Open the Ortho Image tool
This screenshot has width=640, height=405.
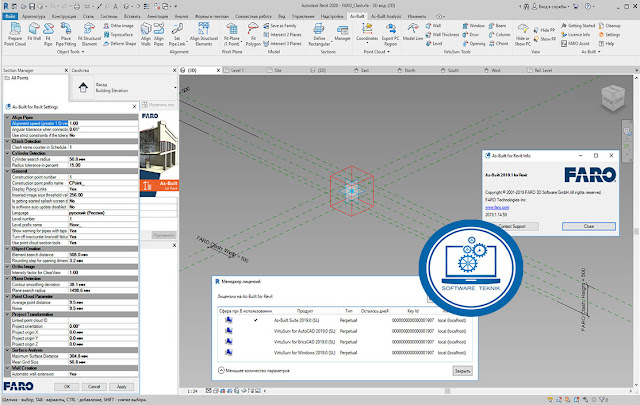point(118,26)
